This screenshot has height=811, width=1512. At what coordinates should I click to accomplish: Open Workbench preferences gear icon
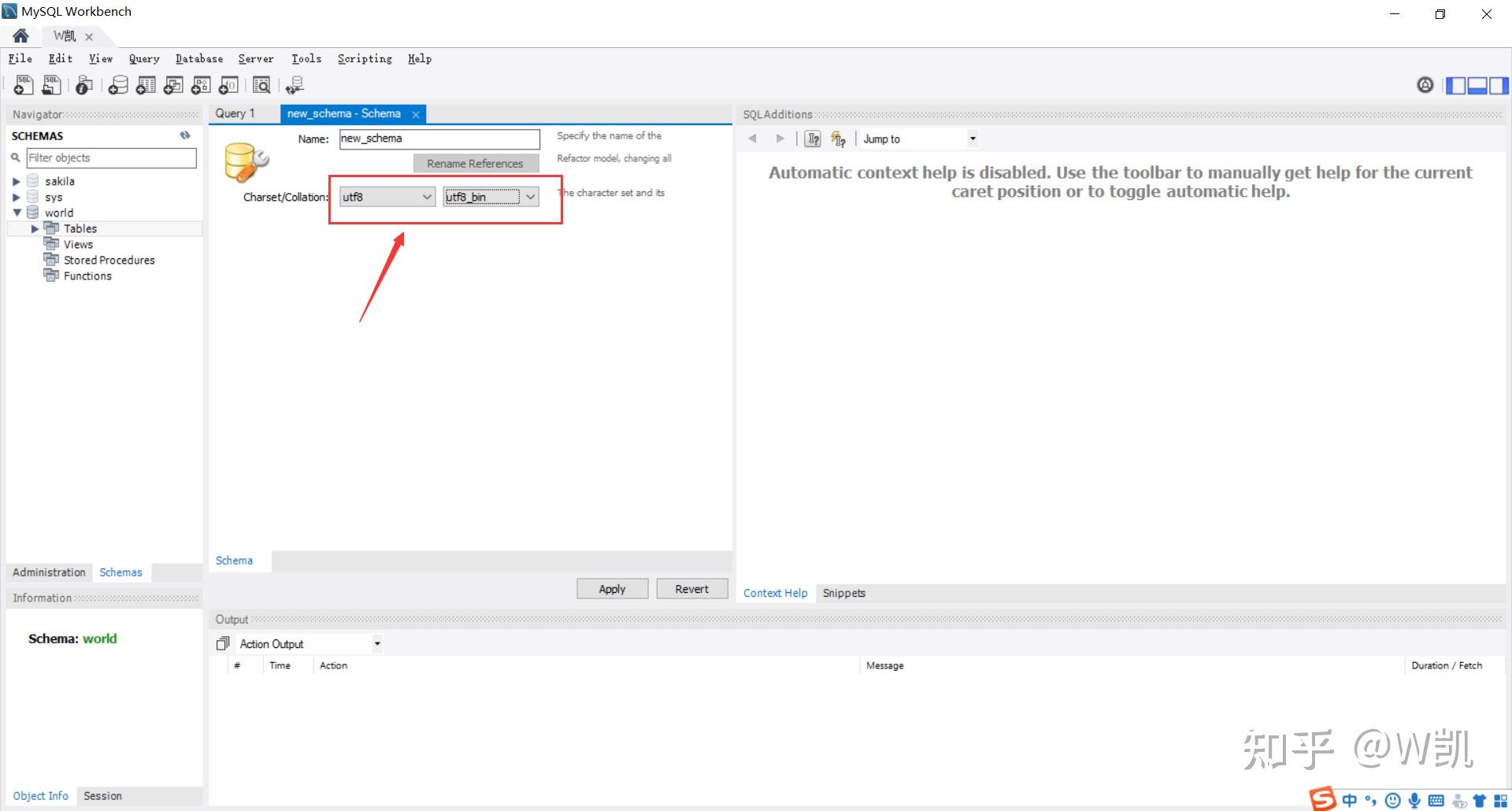(1425, 85)
